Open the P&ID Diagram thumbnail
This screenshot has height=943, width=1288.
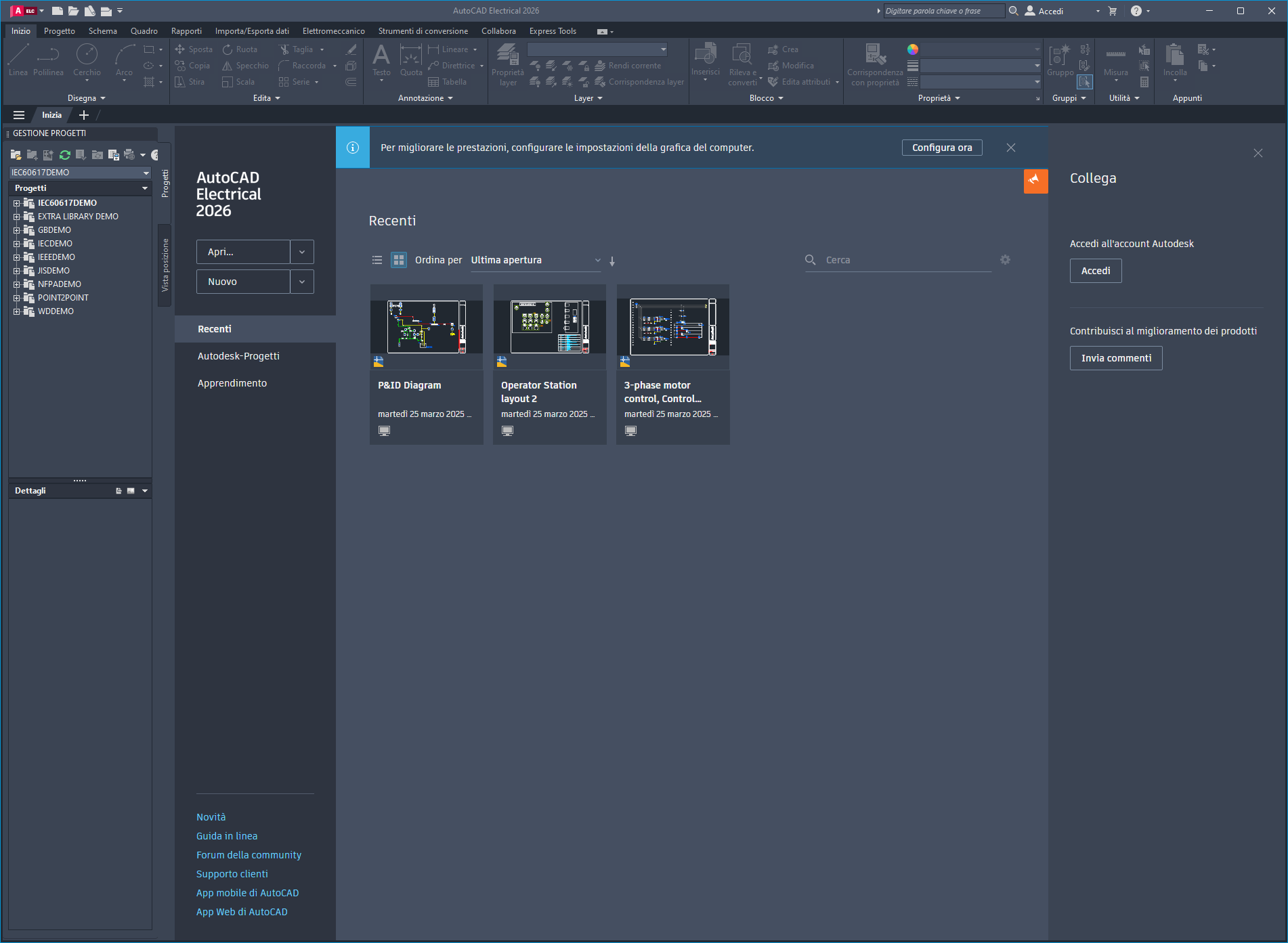(427, 327)
